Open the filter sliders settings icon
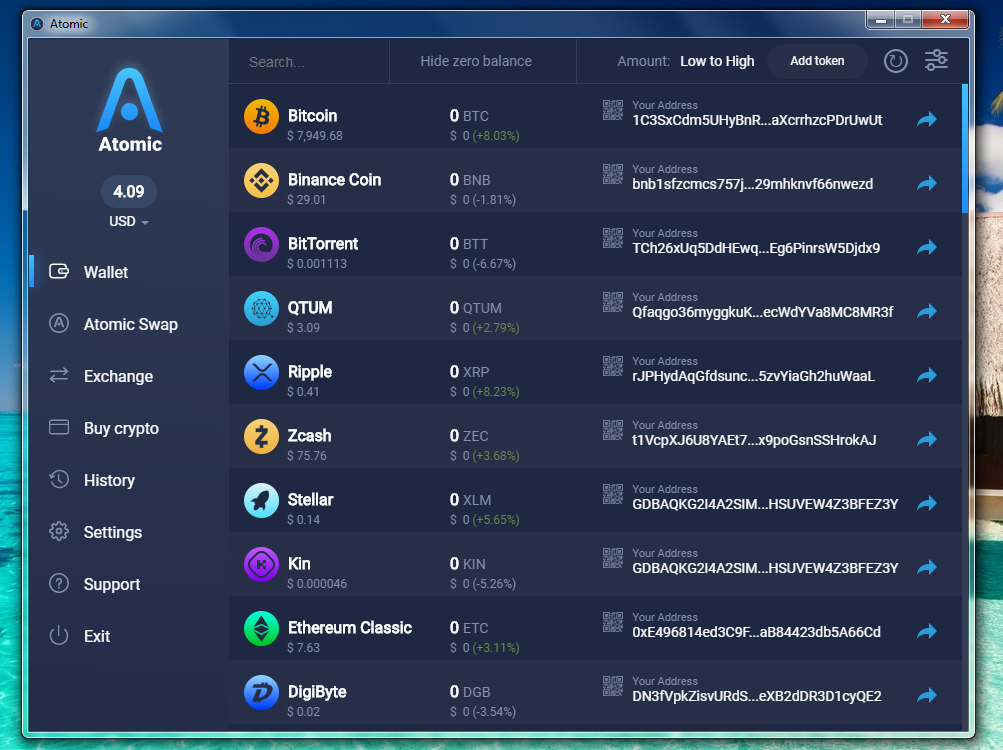Viewport: 1003px width, 750px height. tap(936, 61)
